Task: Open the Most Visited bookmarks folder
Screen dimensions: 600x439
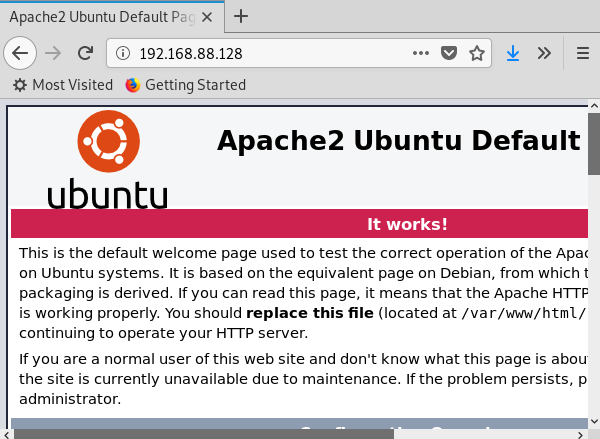Action: pyautogui.click(x=64, y=85)
